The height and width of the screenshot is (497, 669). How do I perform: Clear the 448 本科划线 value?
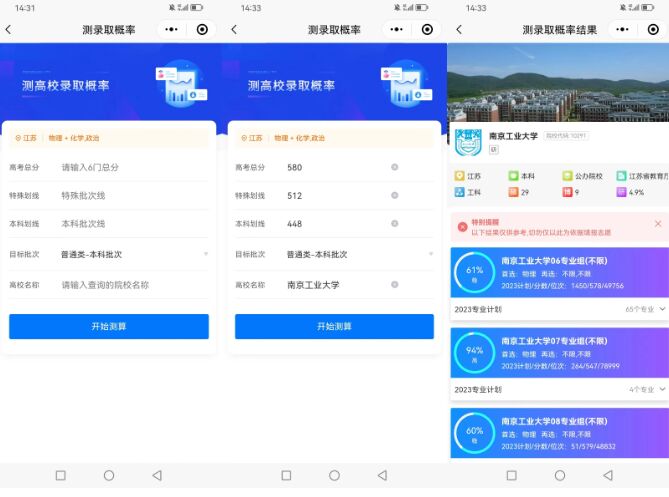click(395, 225)
